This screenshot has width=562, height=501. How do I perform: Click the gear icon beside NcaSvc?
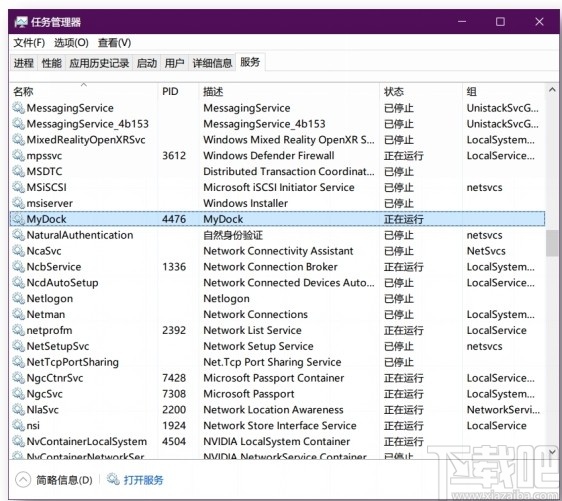18,251
